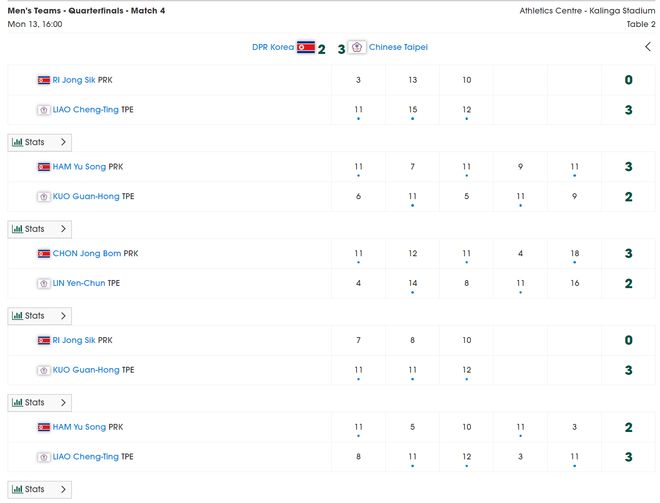Click the flag beside LIN Yen-Chun
Viewport: 660px width, 503px height.
(44, 284)
